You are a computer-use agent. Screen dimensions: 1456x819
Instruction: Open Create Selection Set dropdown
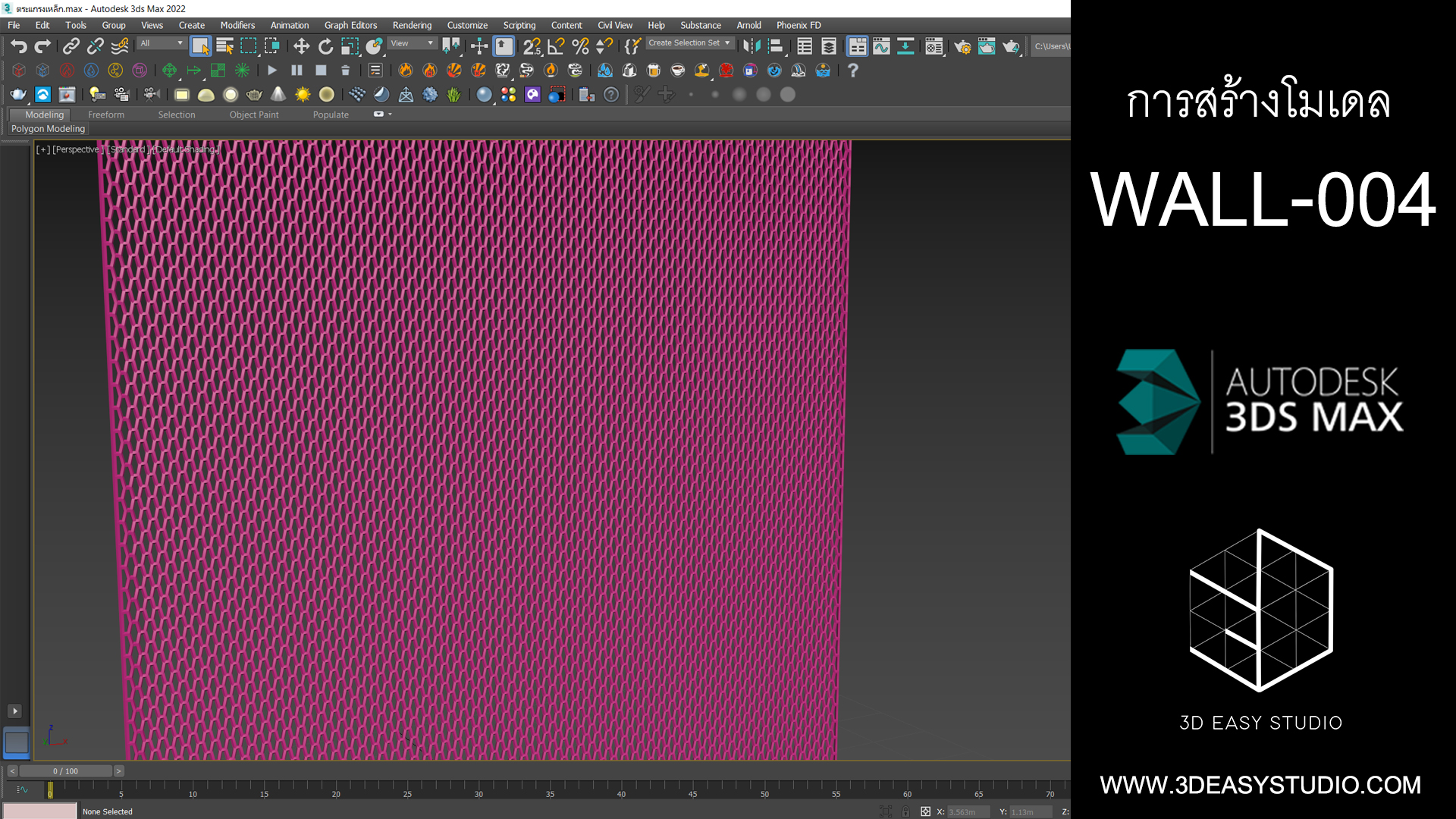[689, 43]
